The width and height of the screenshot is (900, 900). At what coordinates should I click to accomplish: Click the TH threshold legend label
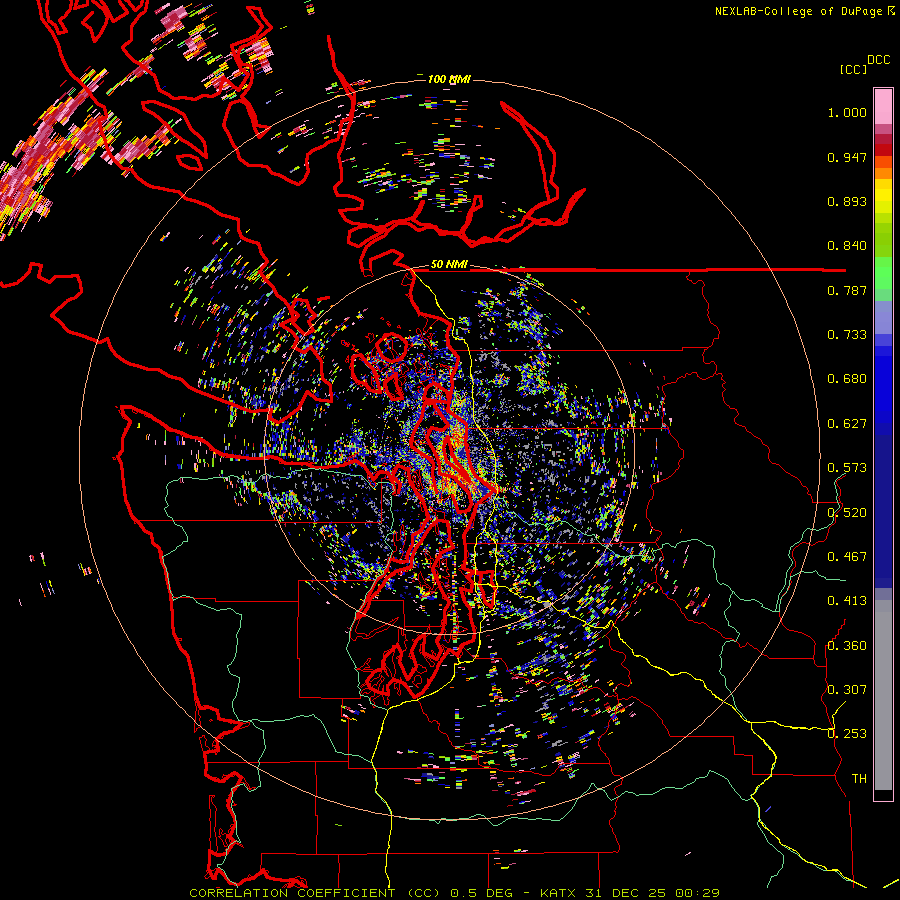pyautogui.click(x=859, y=778)
